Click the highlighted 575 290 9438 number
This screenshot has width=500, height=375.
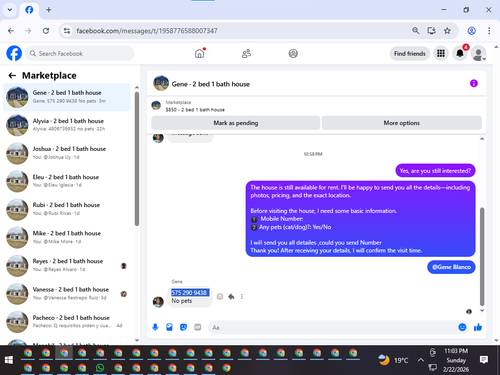click(190, 293)
